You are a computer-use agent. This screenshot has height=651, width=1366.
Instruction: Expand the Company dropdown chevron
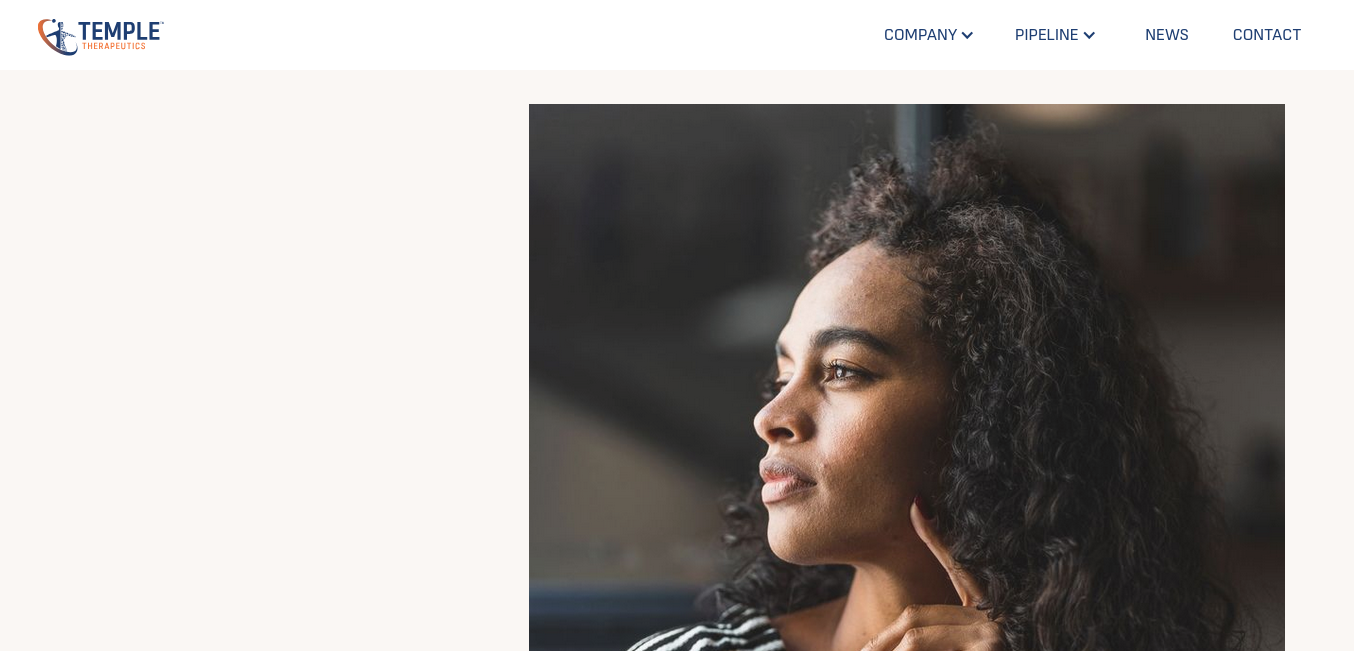tap(967, 36)
